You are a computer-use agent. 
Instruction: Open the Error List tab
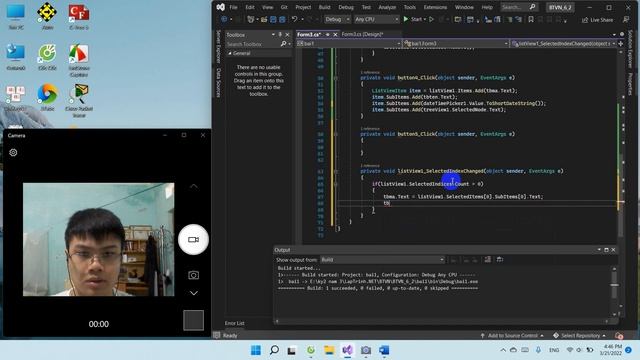234,323
